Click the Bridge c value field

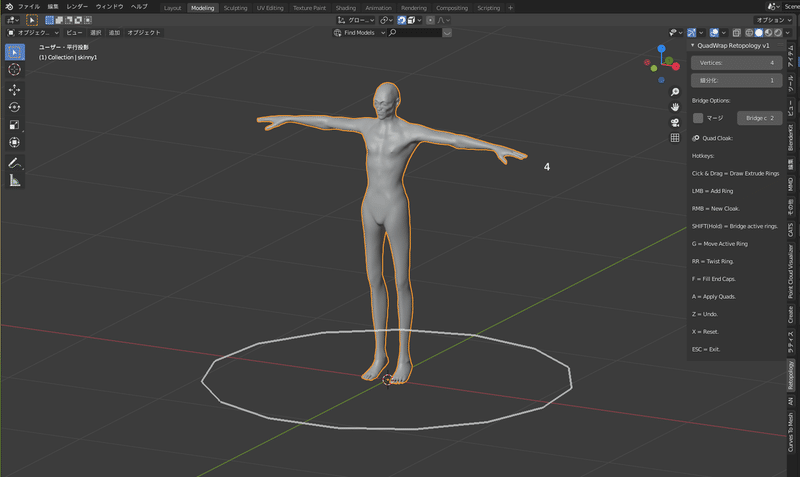click(760, 118)
